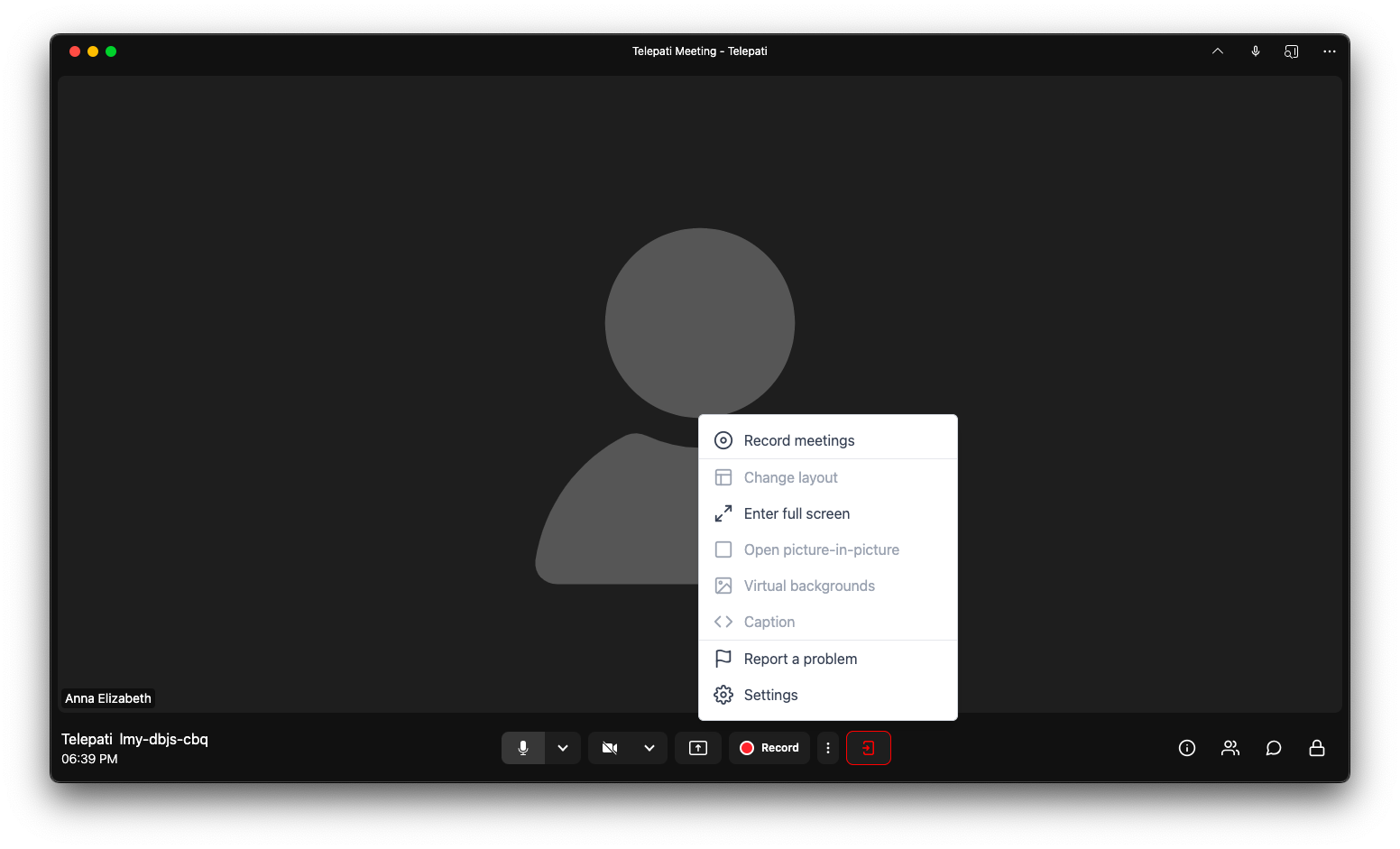Open Settings from the menu
The image size is (1400, 849).
point(770,695)
